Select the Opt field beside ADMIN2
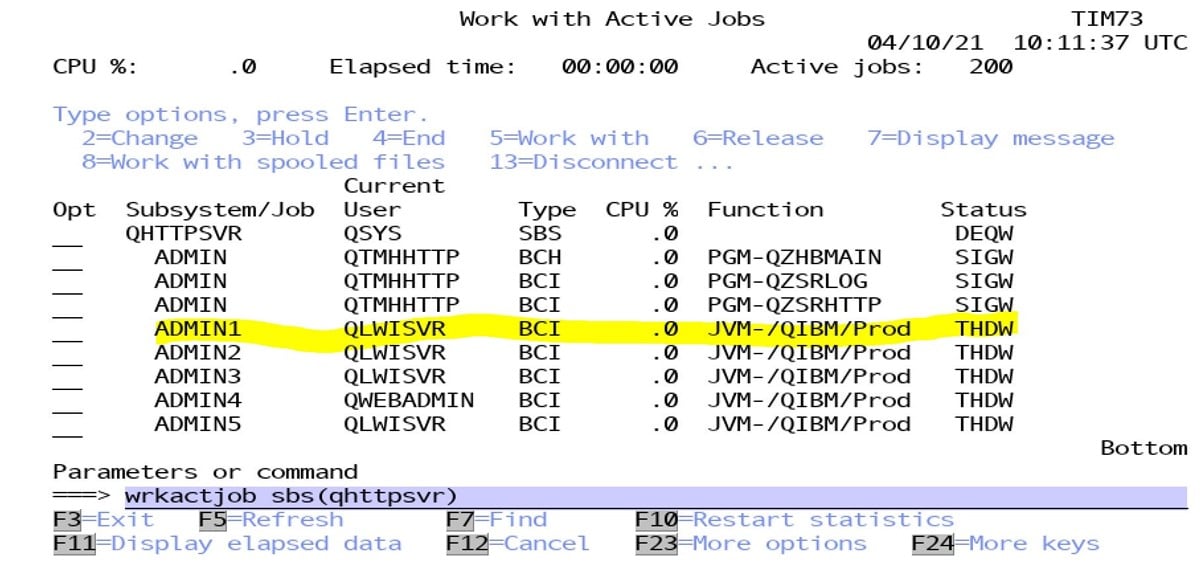The image size is (1203, 578). coord(66,353)
